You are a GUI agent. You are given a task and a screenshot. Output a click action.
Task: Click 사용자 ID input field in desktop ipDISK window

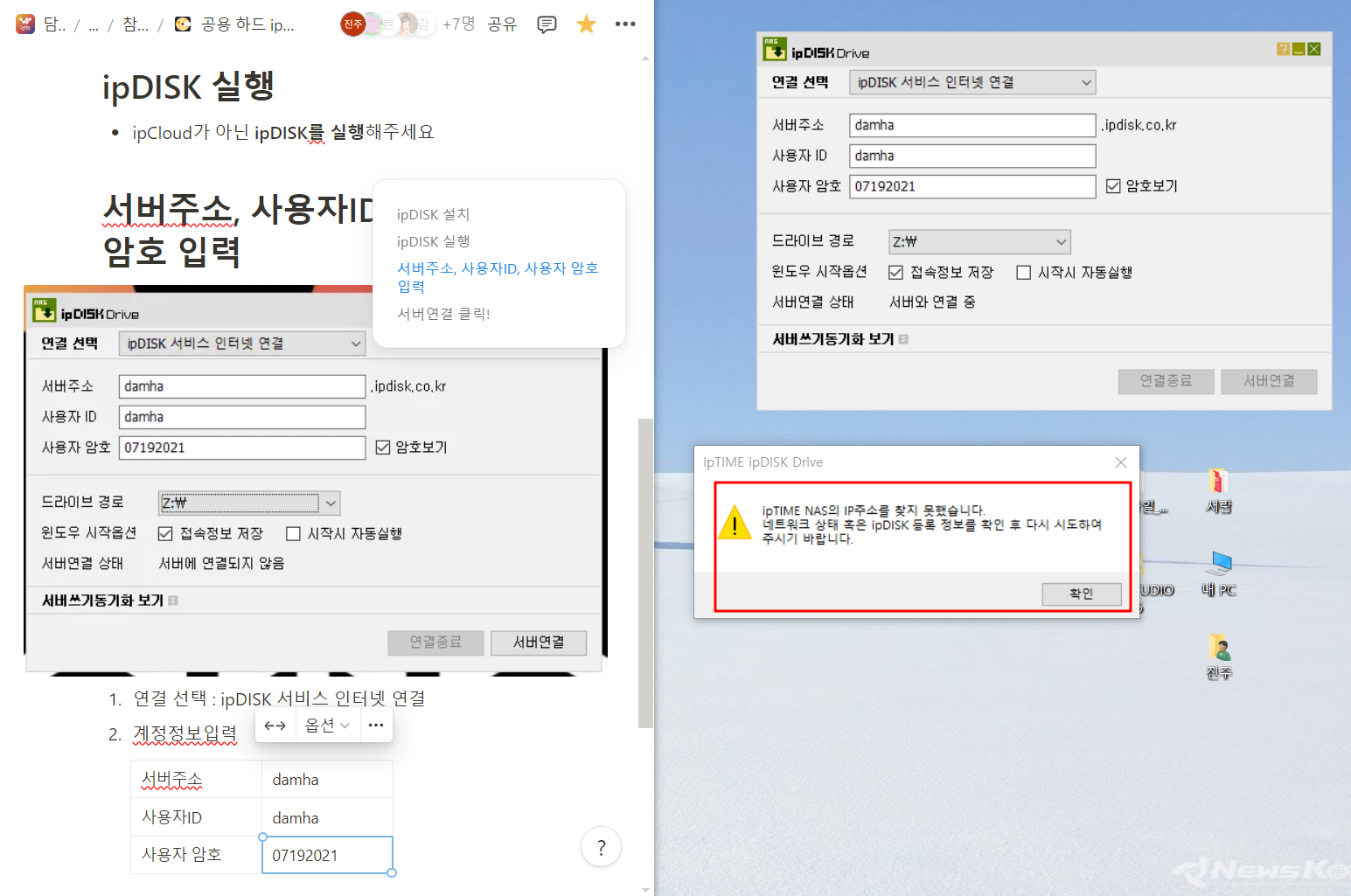[x=972, y=156]
